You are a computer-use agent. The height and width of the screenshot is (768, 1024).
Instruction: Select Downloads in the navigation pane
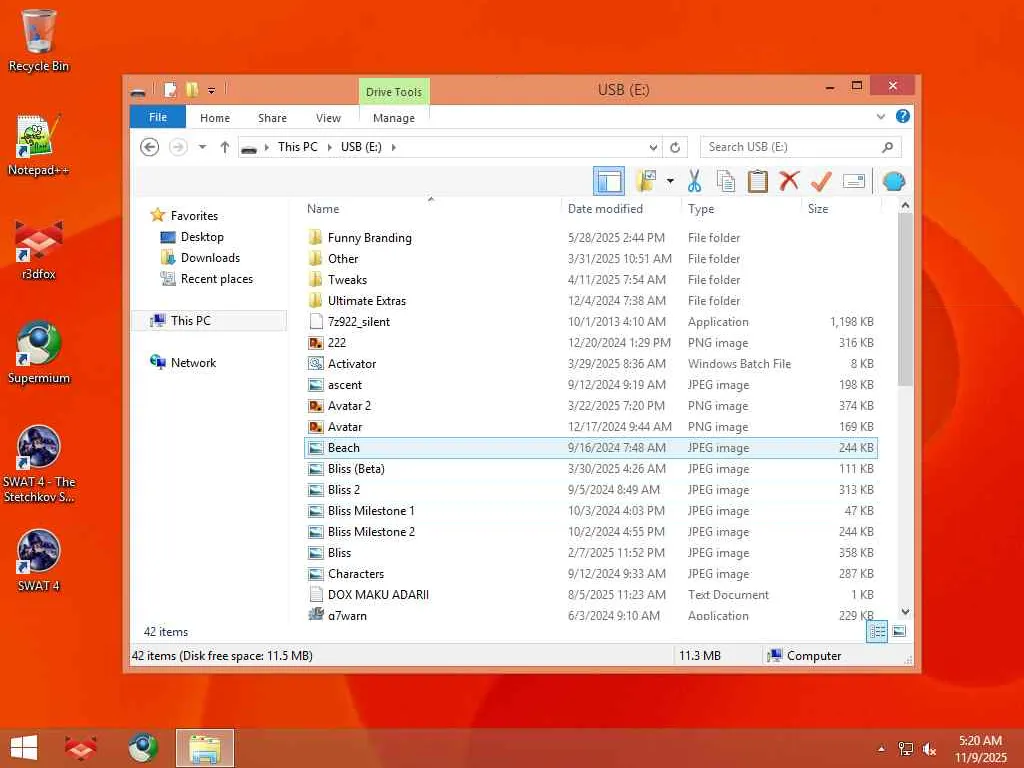click(x=210, y=258)
